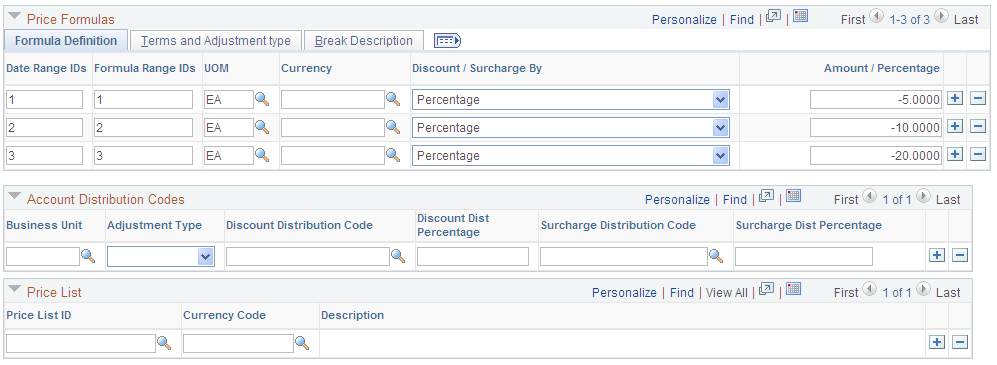Open the Currency lookup in the second formula row
The width and height of the screenshot is (997, 365).
coord(393,127)
